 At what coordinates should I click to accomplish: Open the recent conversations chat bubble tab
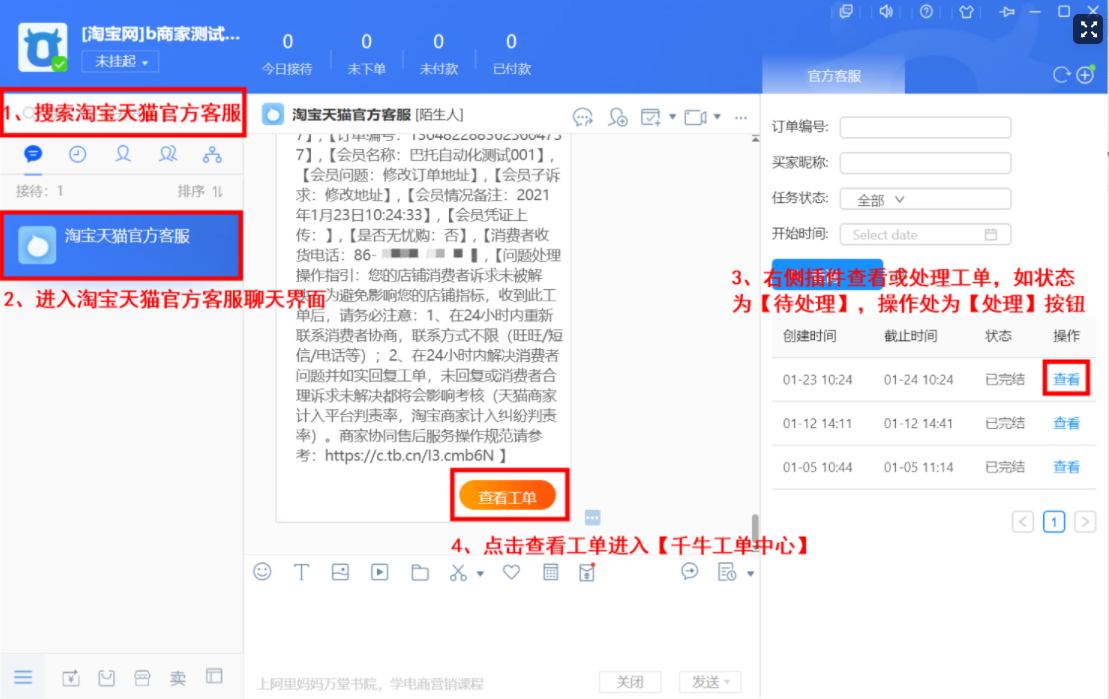point(33,154)
